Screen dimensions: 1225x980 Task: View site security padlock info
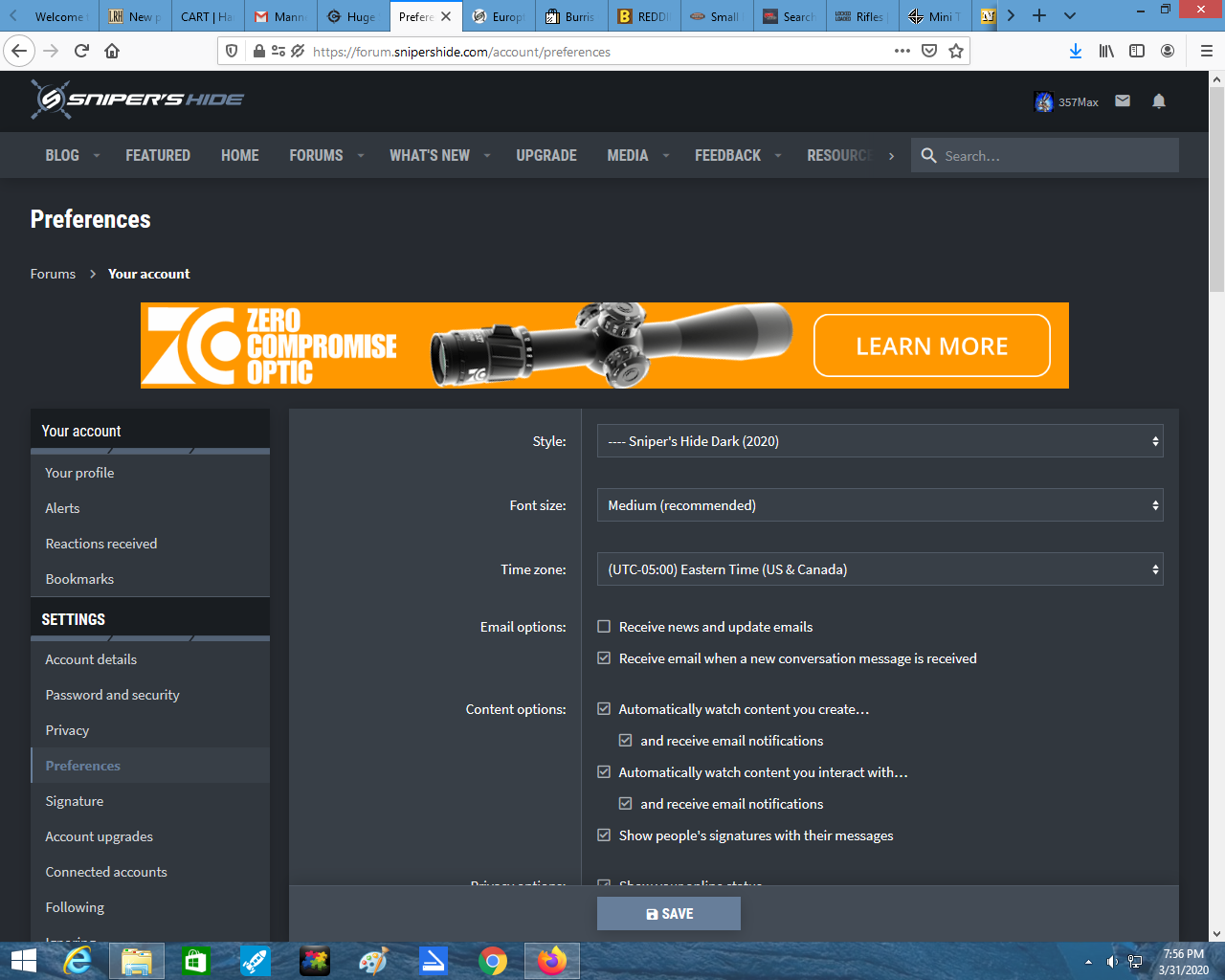pyautogui.click(x=259, y=51)
